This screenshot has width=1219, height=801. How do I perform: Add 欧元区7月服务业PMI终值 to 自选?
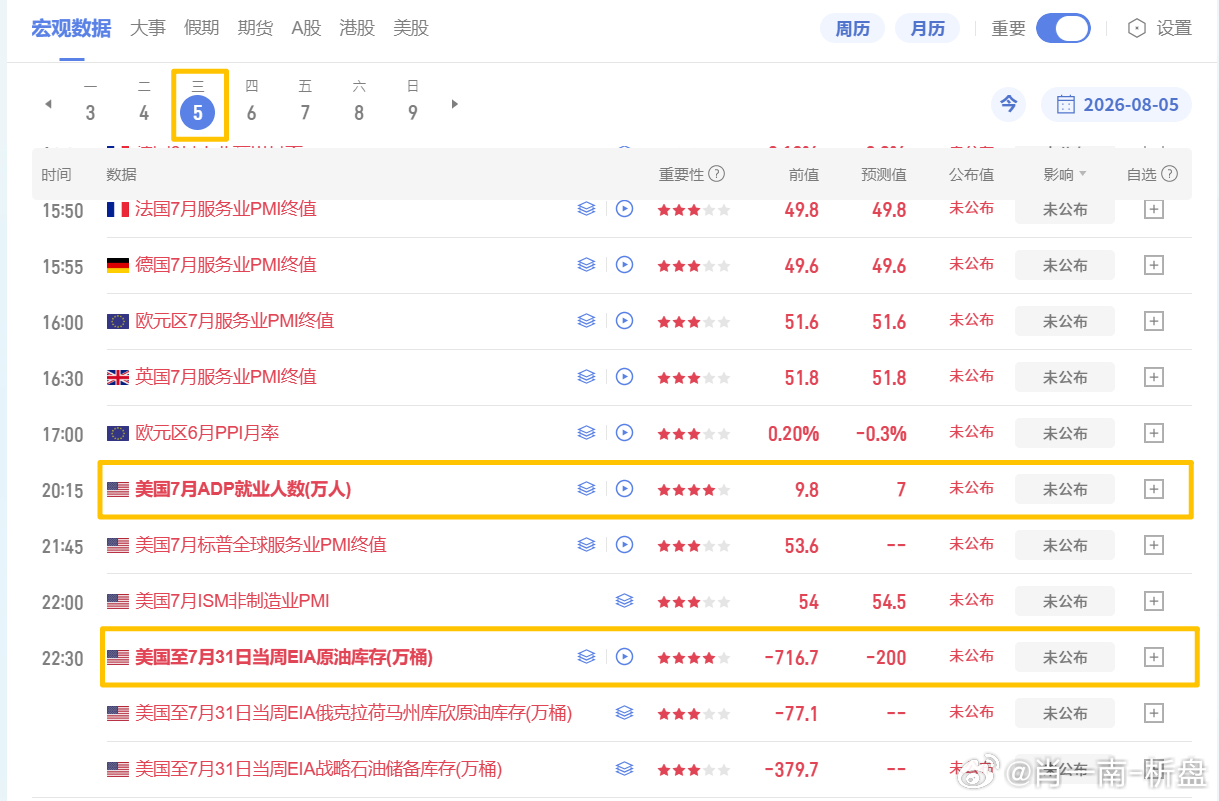(x=1154, y=321)
